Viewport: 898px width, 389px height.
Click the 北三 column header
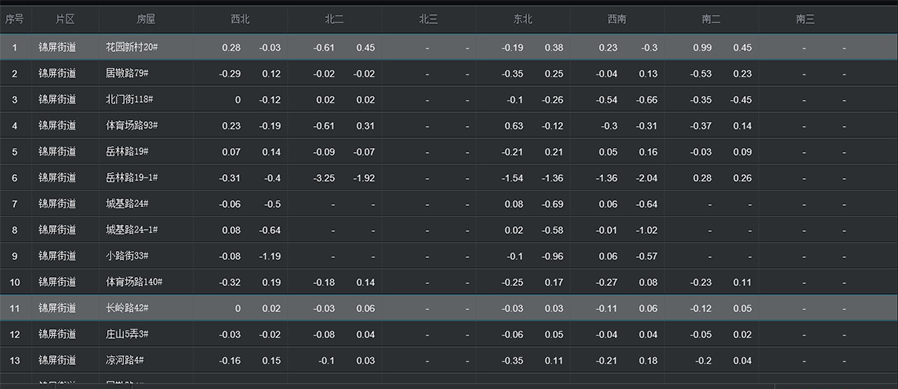[x=428, y=19]
